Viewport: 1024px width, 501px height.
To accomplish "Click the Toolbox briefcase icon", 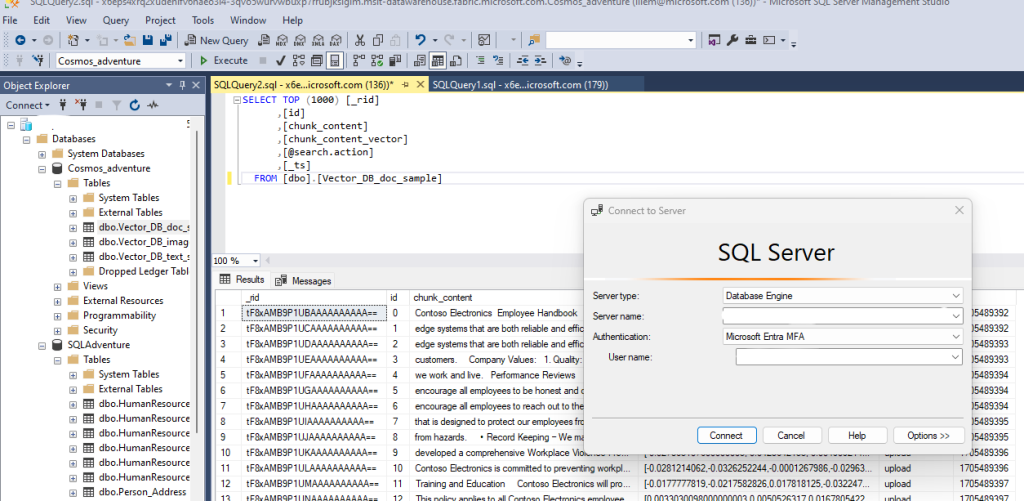I will (x=751, y=40).
